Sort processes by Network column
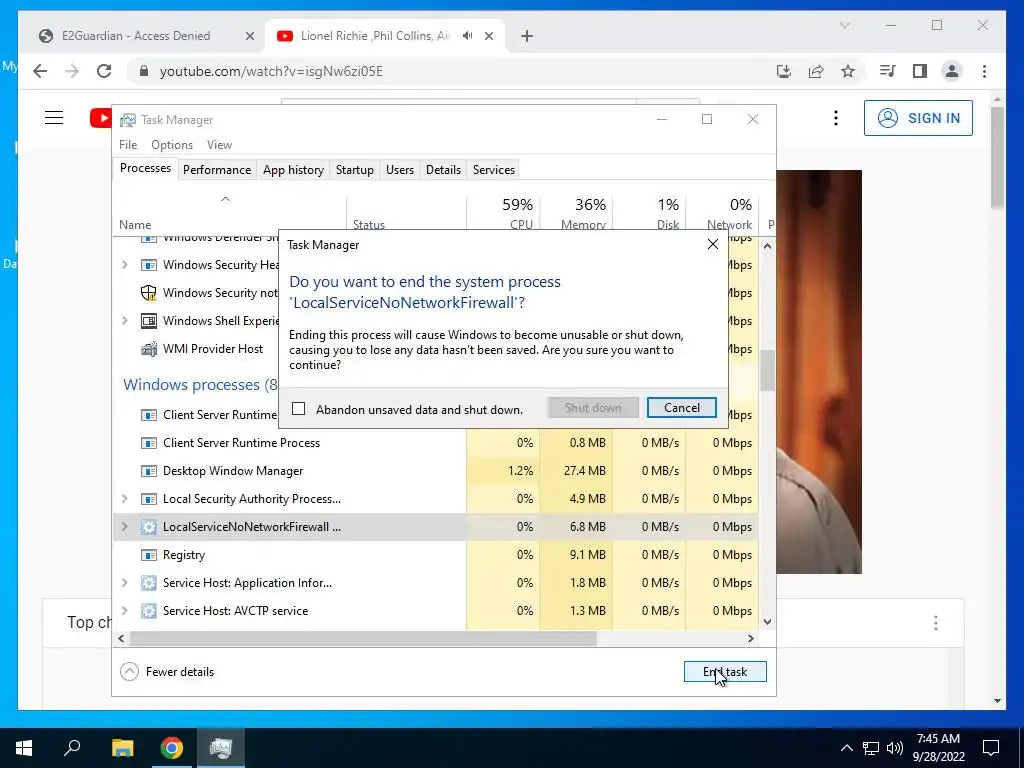Image resolution: width=1024 pixels, height=768 pixels. tap(722, 213)
